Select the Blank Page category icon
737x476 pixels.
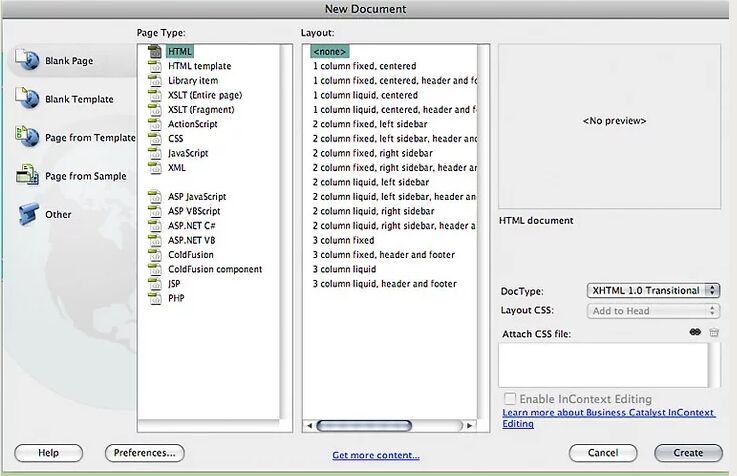point(27,60)
